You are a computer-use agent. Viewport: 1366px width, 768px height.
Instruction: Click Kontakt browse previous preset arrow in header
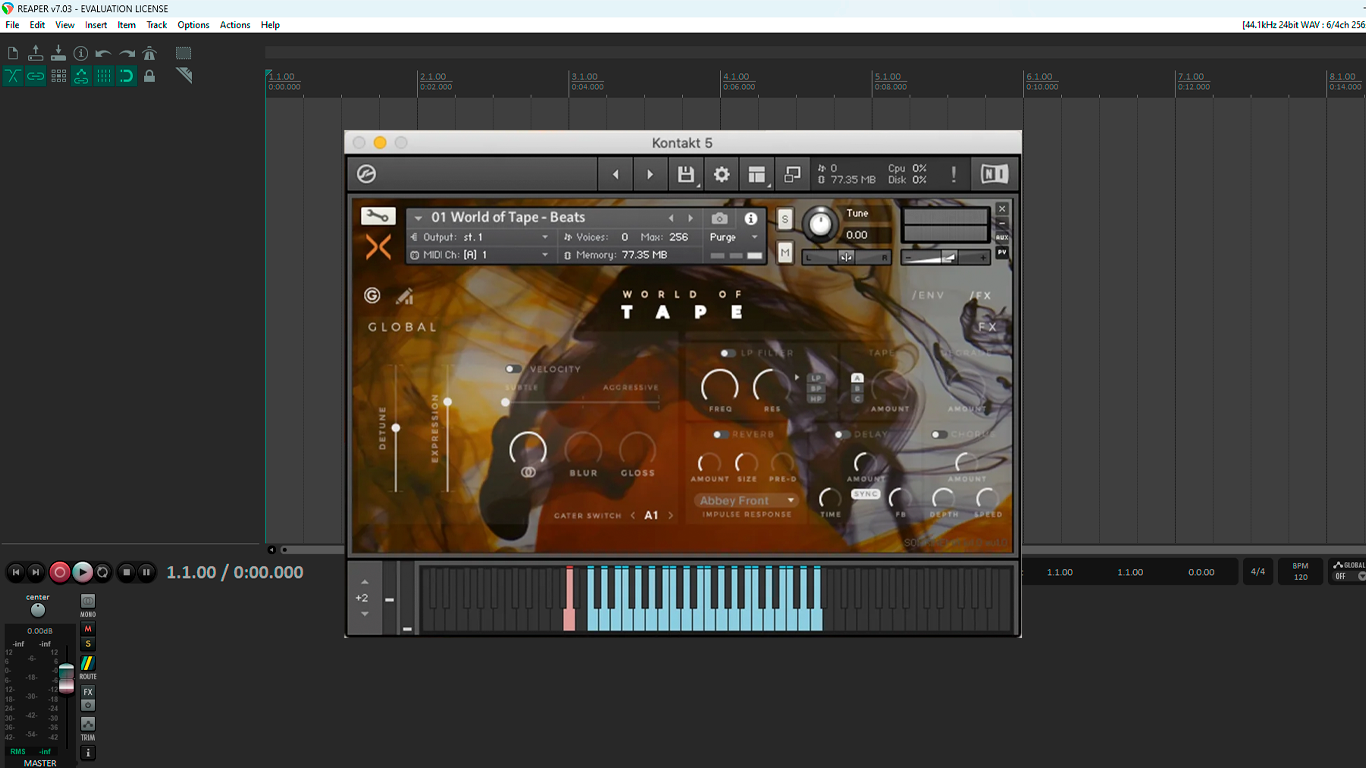[x=615, y=175]
